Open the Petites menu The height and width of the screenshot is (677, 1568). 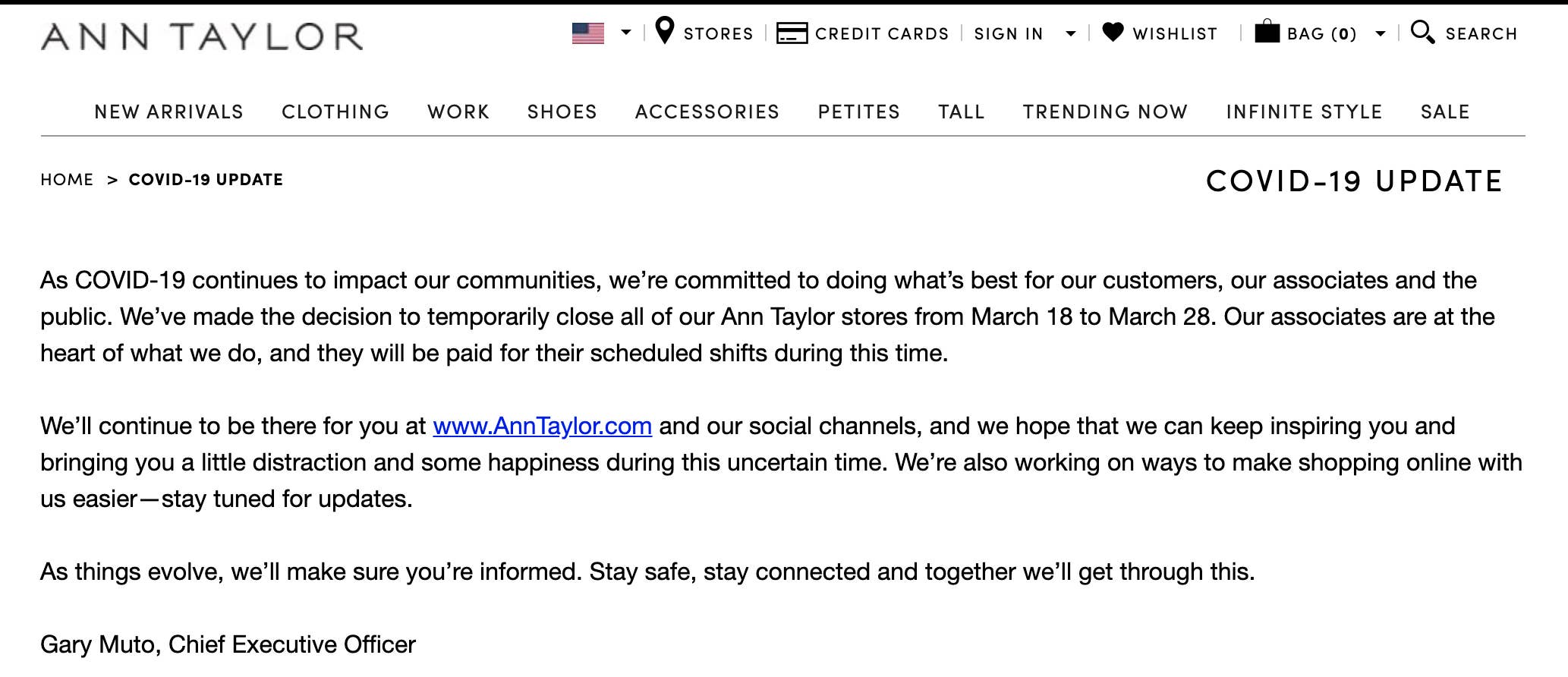point(858,112)
